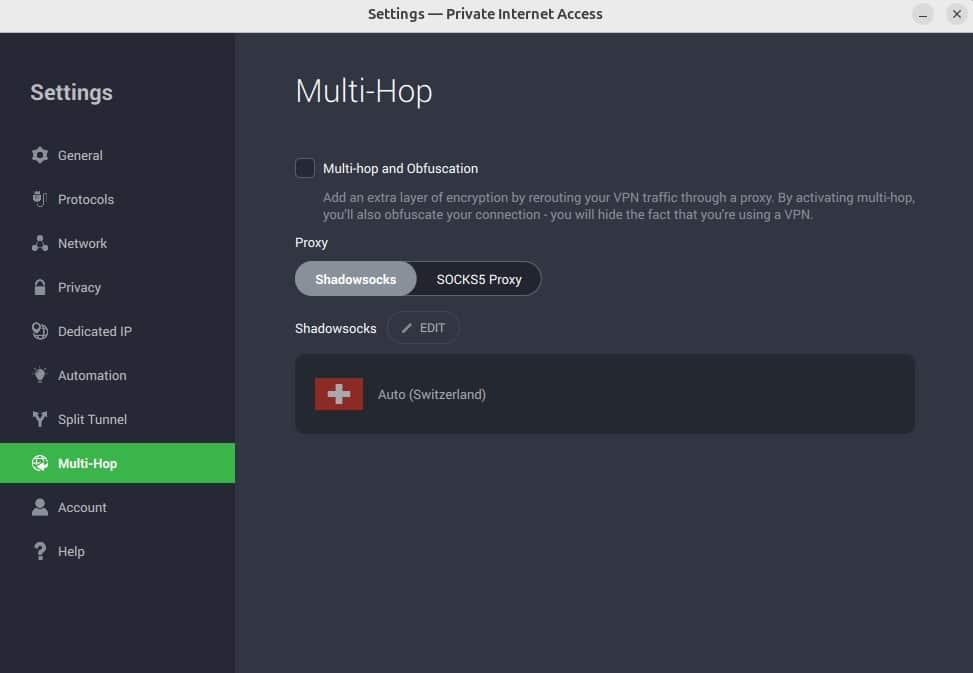The width and height of the screenshot is (973, 673).
Task: Click the window title Settings — Private Internet Access
Action: 485,14
